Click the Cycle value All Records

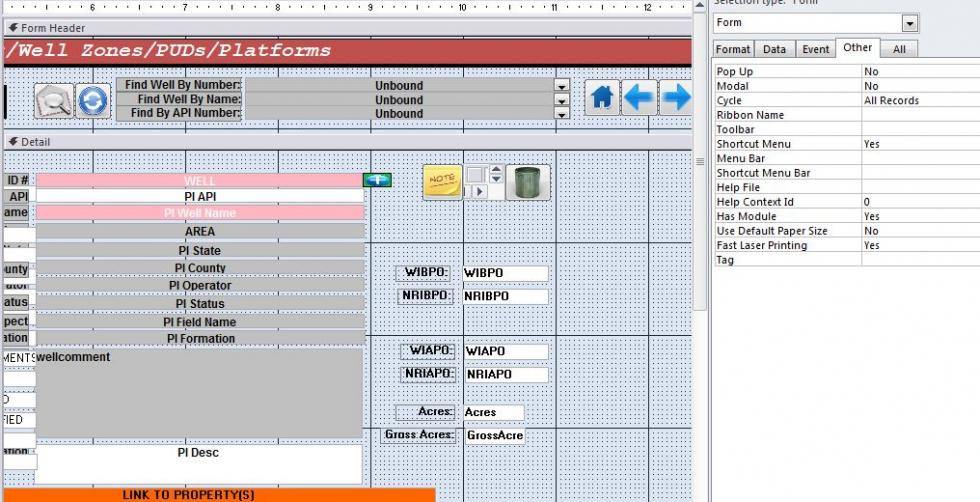pyautogui.click(x=921, y=101)
